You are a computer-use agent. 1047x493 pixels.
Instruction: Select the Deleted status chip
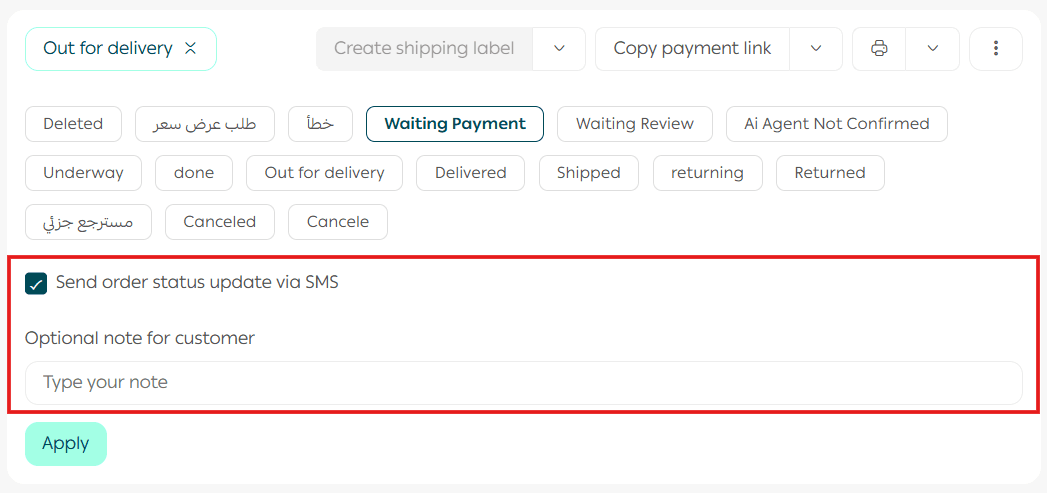point(73,124)
